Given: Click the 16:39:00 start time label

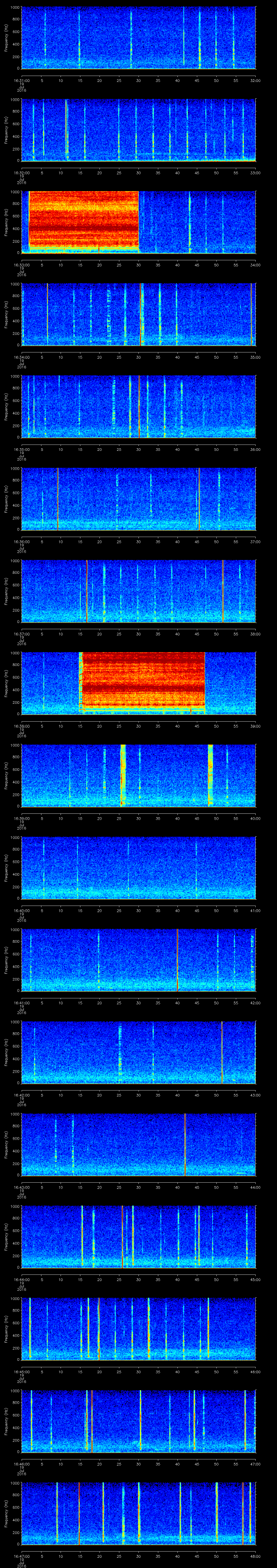Looking at the screenshot, I should (x=22, y=818).
